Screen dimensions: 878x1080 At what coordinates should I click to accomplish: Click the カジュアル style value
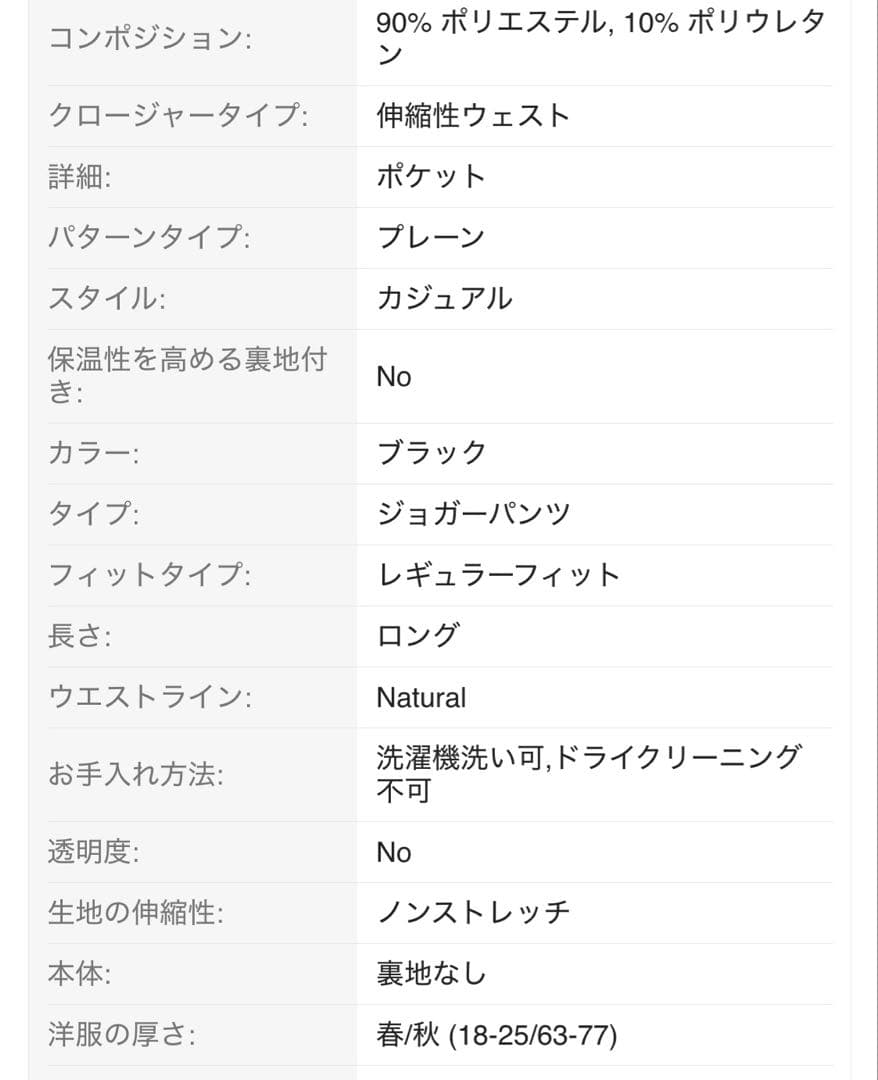(x=445, y=299)
